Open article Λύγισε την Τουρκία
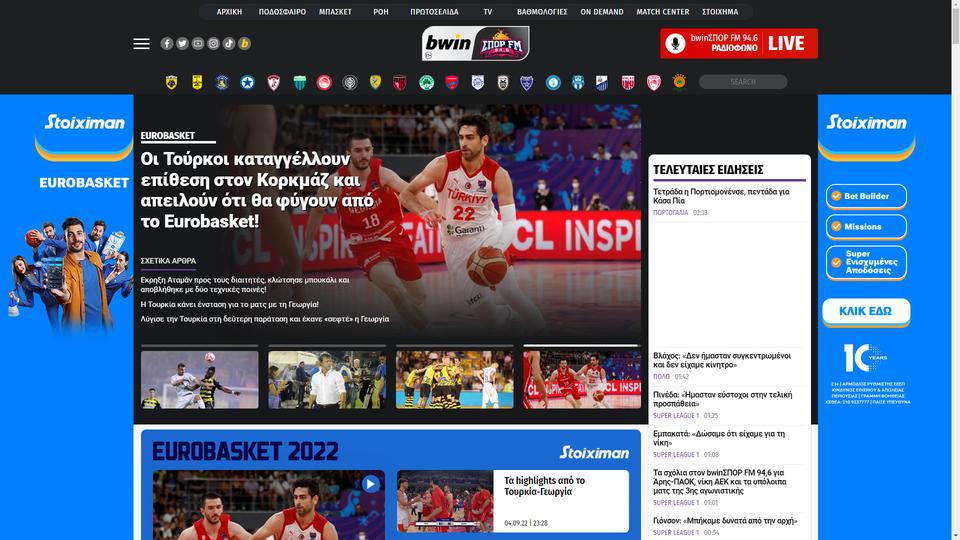Image resolution: width=960 pixels, height=540 pixels. [x=264, y=319]
